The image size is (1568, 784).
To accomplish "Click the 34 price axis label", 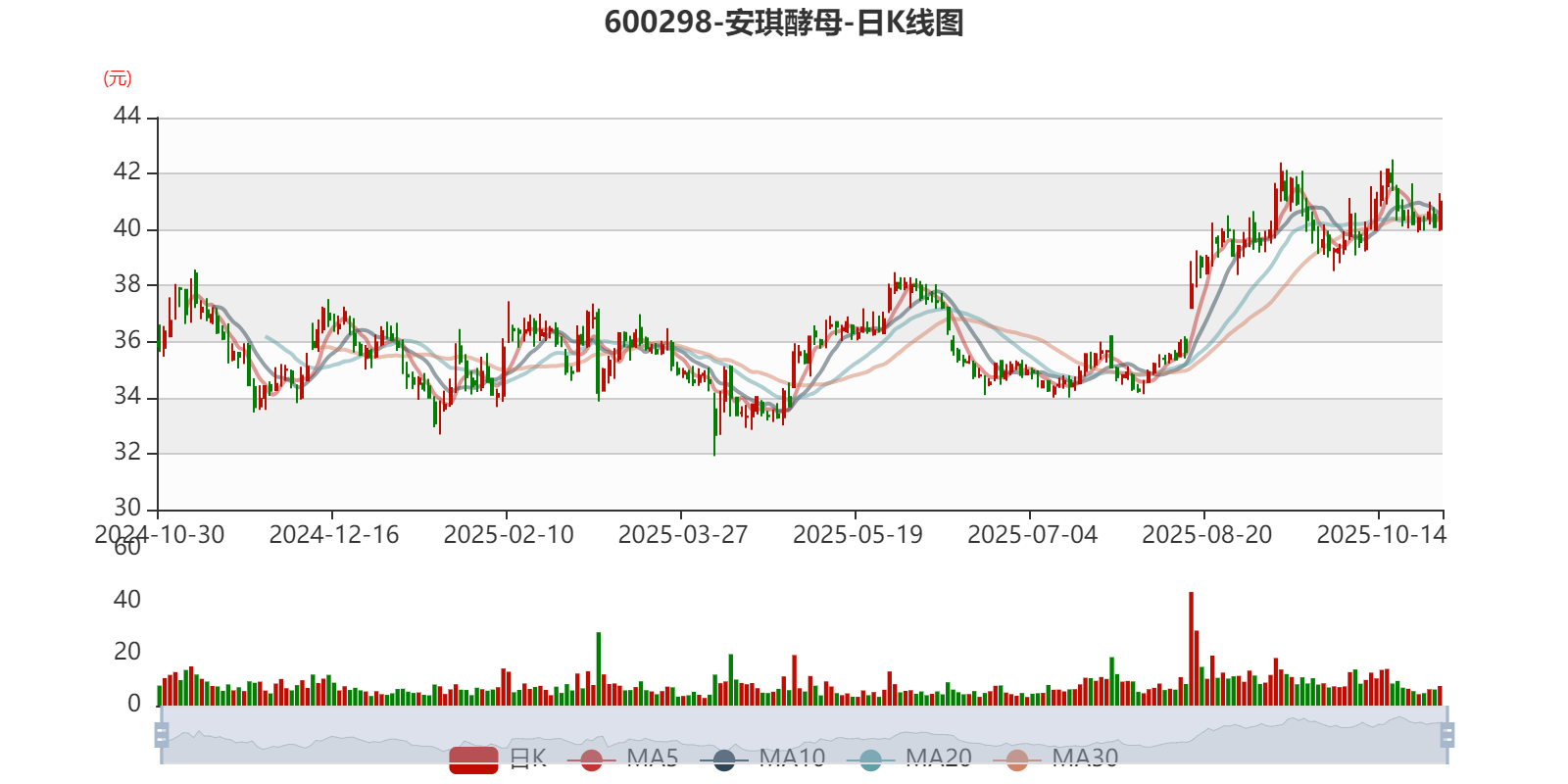I will pos(127,396).
